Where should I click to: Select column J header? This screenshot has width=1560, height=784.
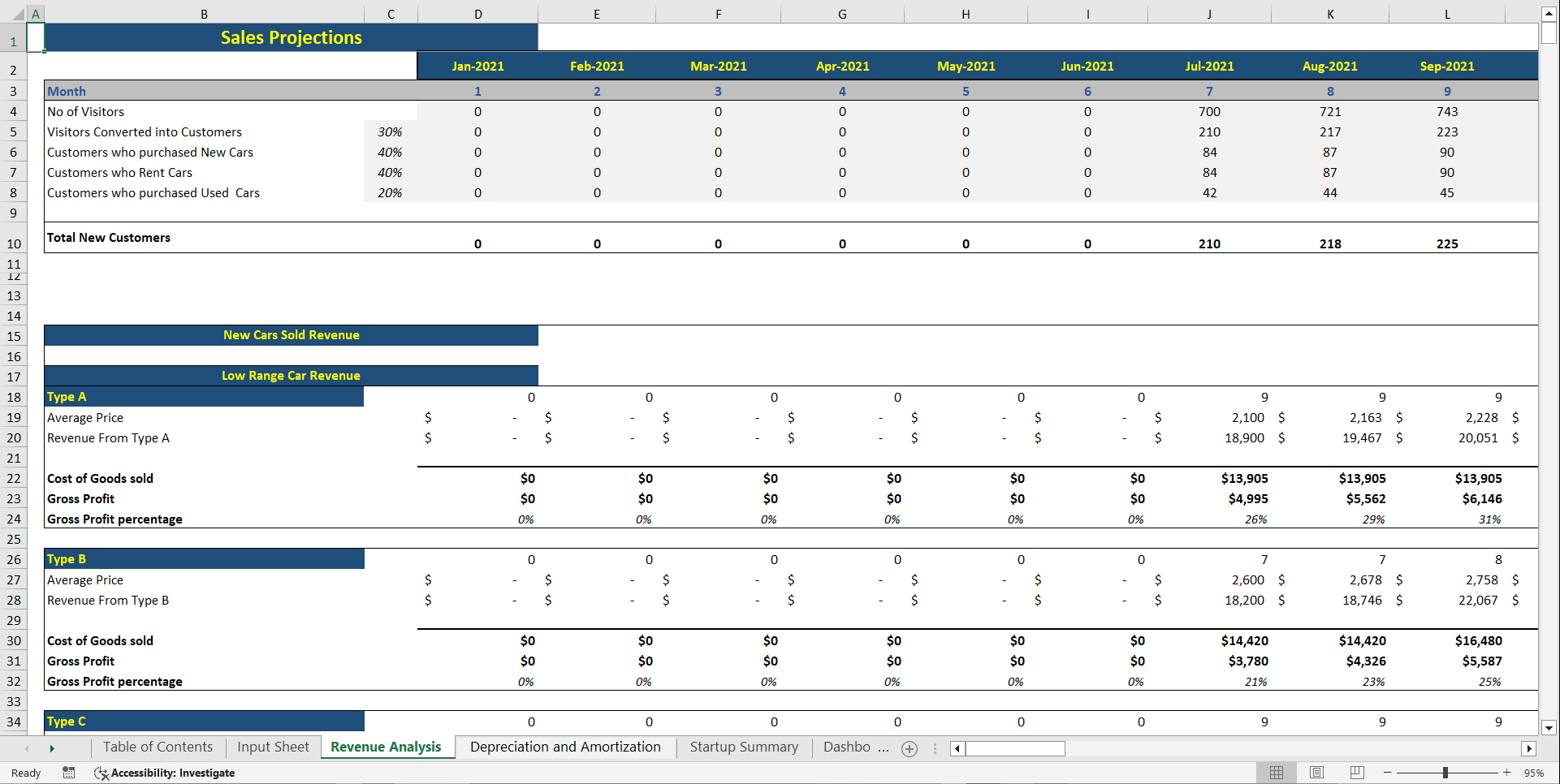pyautogui.click(x=1209, y=13)
